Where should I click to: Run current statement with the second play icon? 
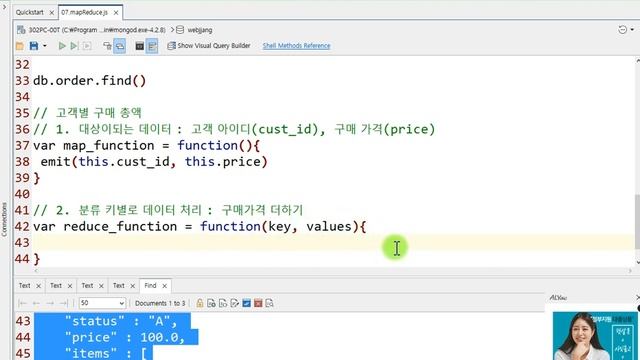74,46
